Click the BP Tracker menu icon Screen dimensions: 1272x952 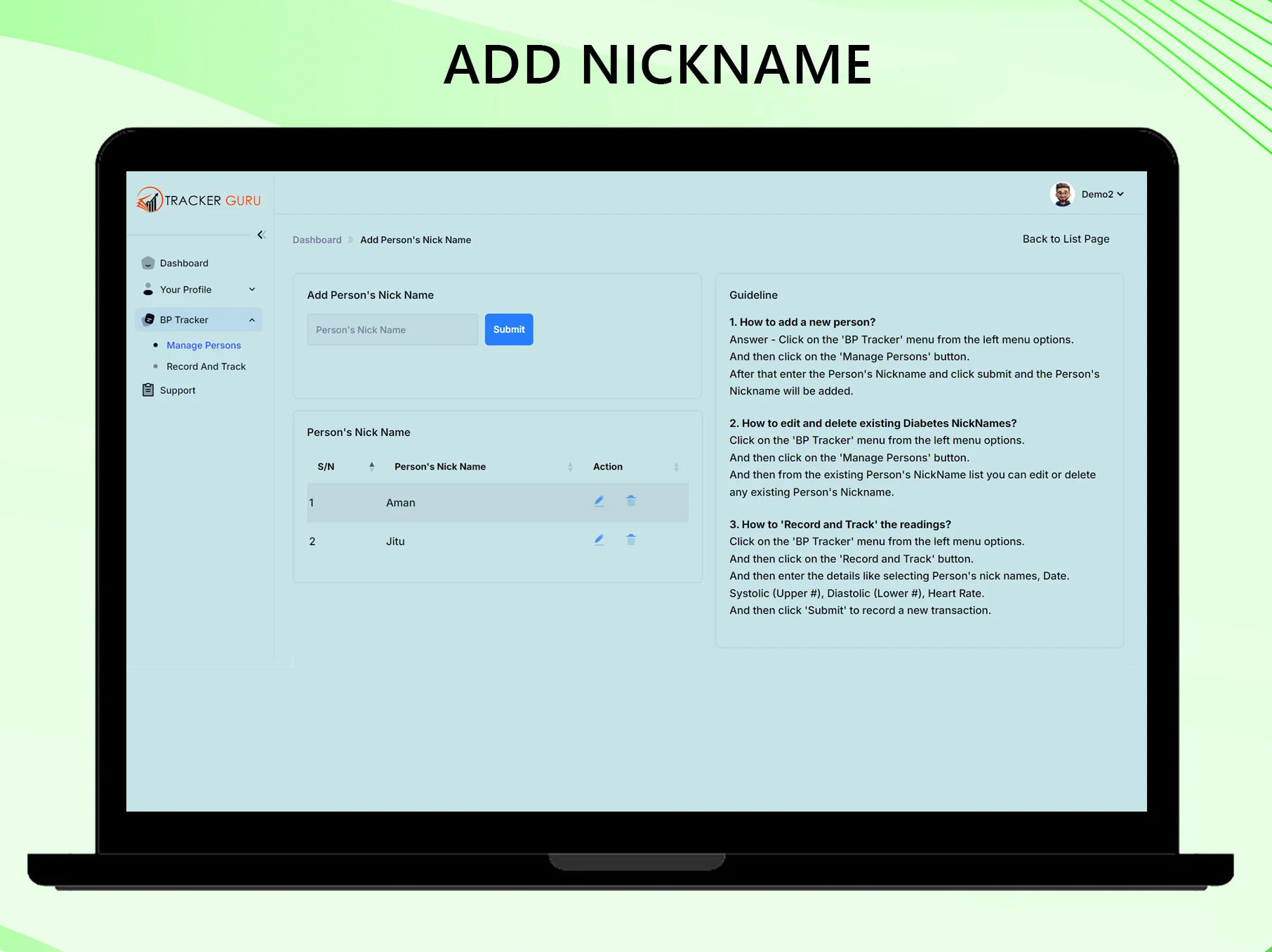148,319
